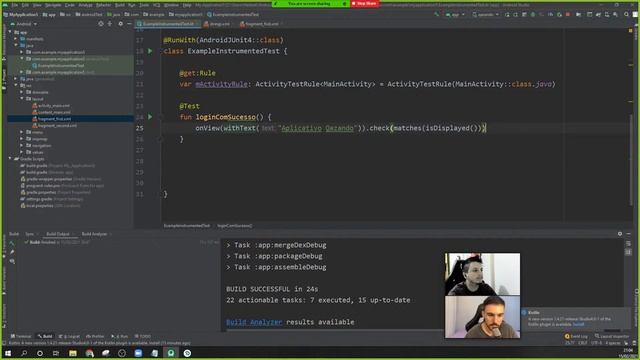Screen dimensions: 640x360
Task: Expand the drawable folder
Action: [x=22, y=92]
